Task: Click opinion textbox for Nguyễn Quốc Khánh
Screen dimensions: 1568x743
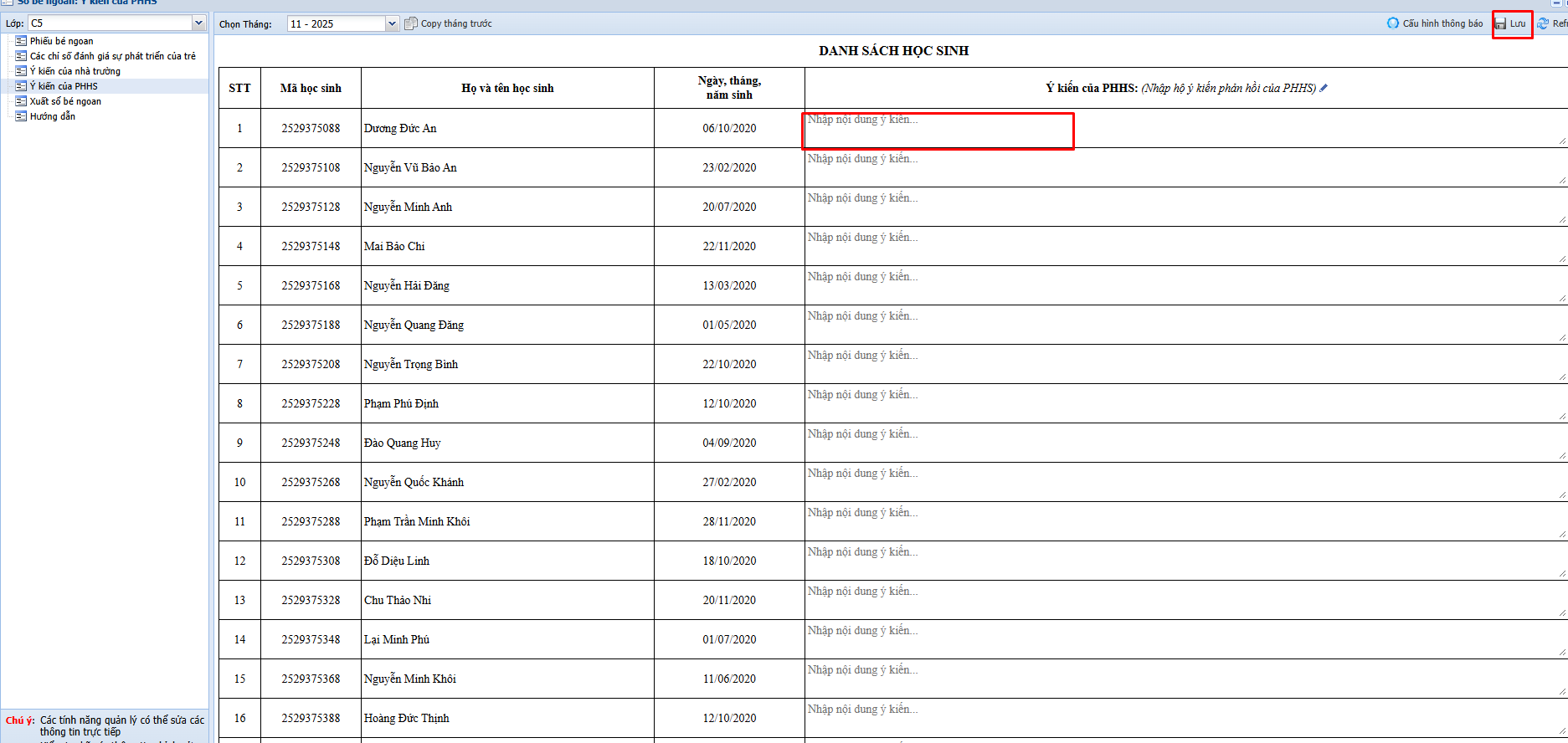Action: 1186,483
